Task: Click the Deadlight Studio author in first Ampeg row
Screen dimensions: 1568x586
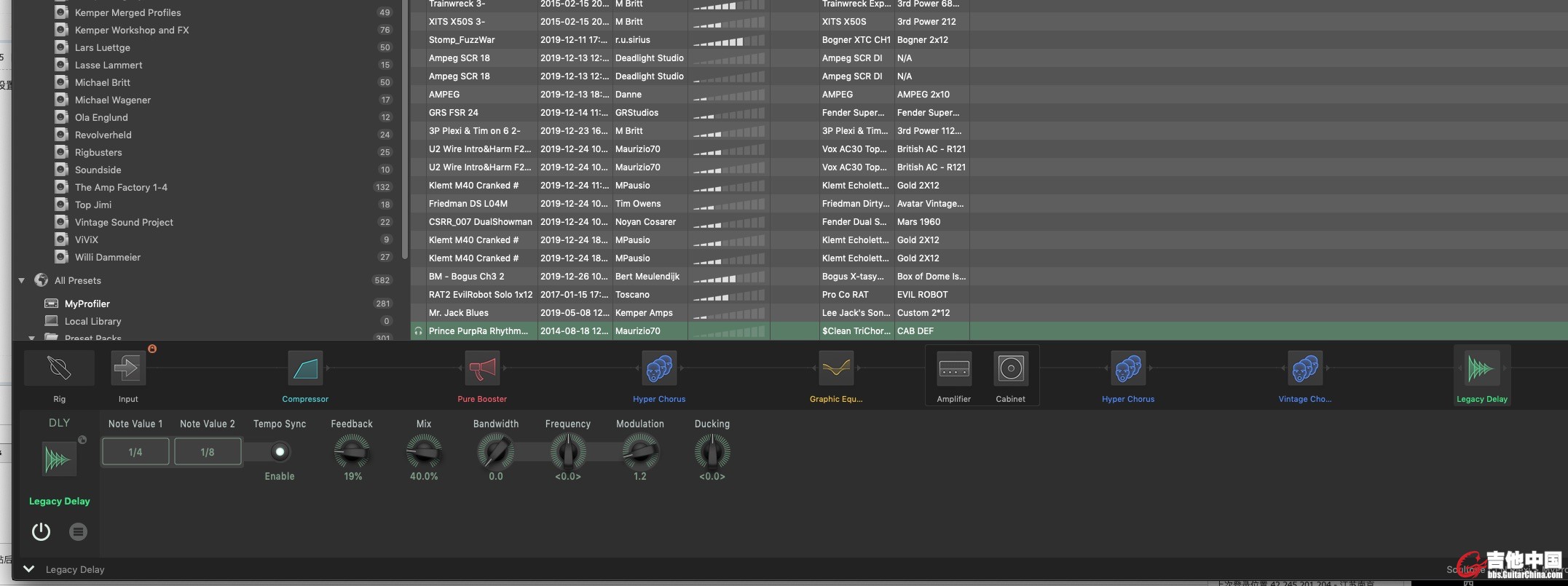Action: 650,58
